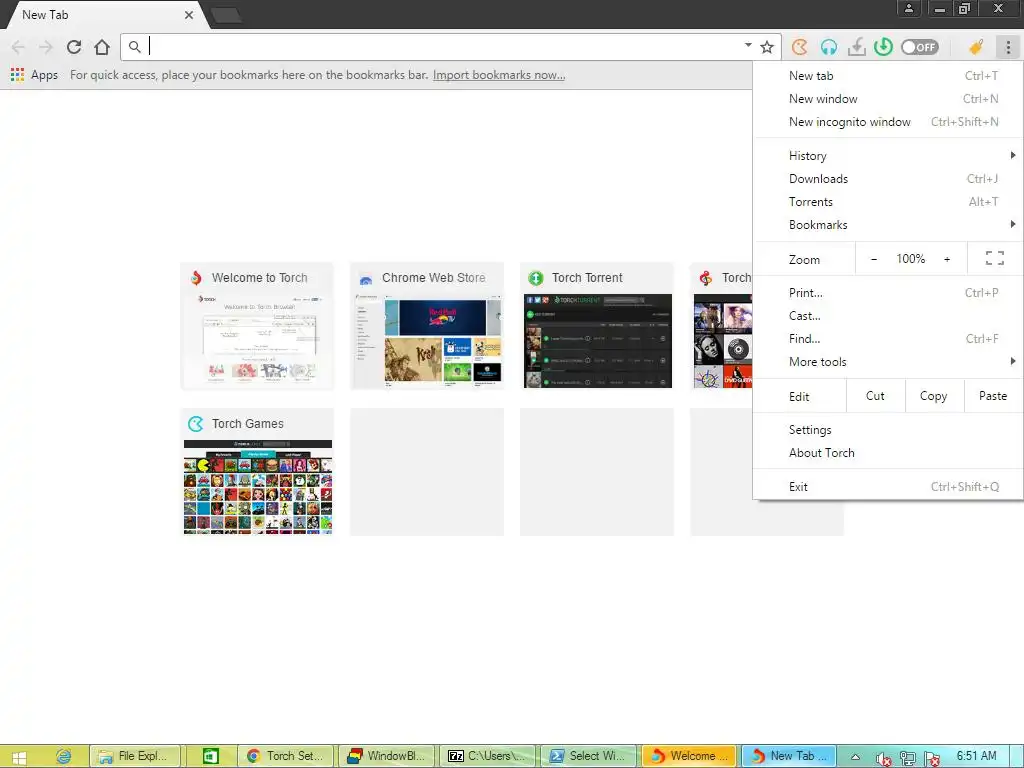Screen dimensions: 1024x768
Task: Click the volume tray icon
Action: point(883,758)
